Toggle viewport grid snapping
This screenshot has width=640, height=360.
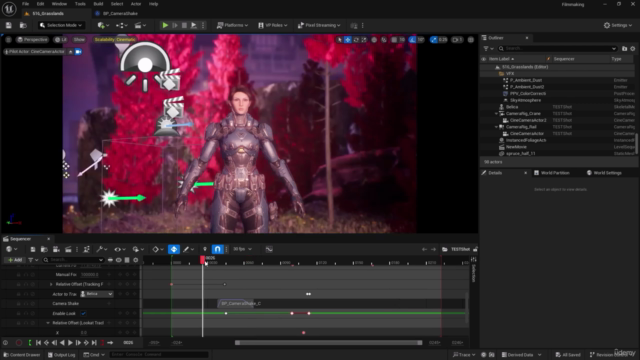pos(394,40)
